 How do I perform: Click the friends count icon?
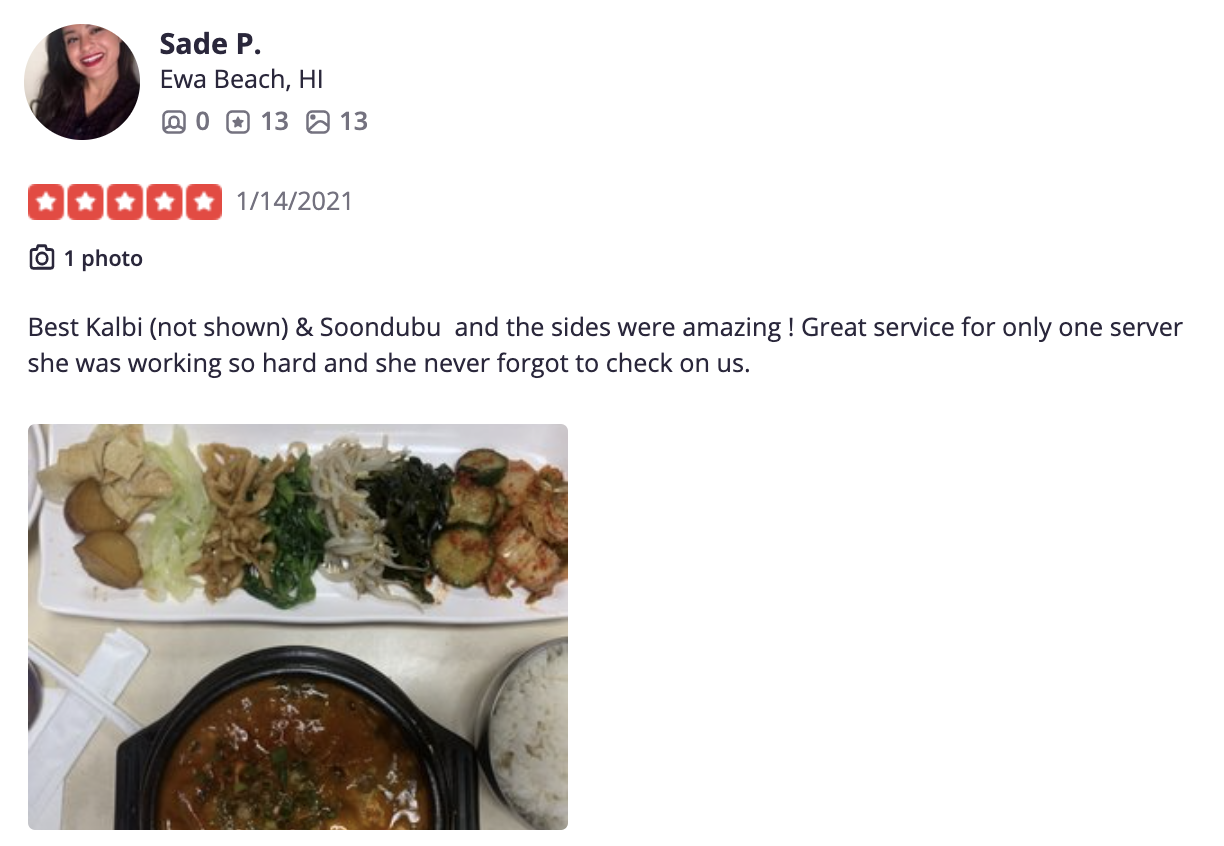pos(173,122)
